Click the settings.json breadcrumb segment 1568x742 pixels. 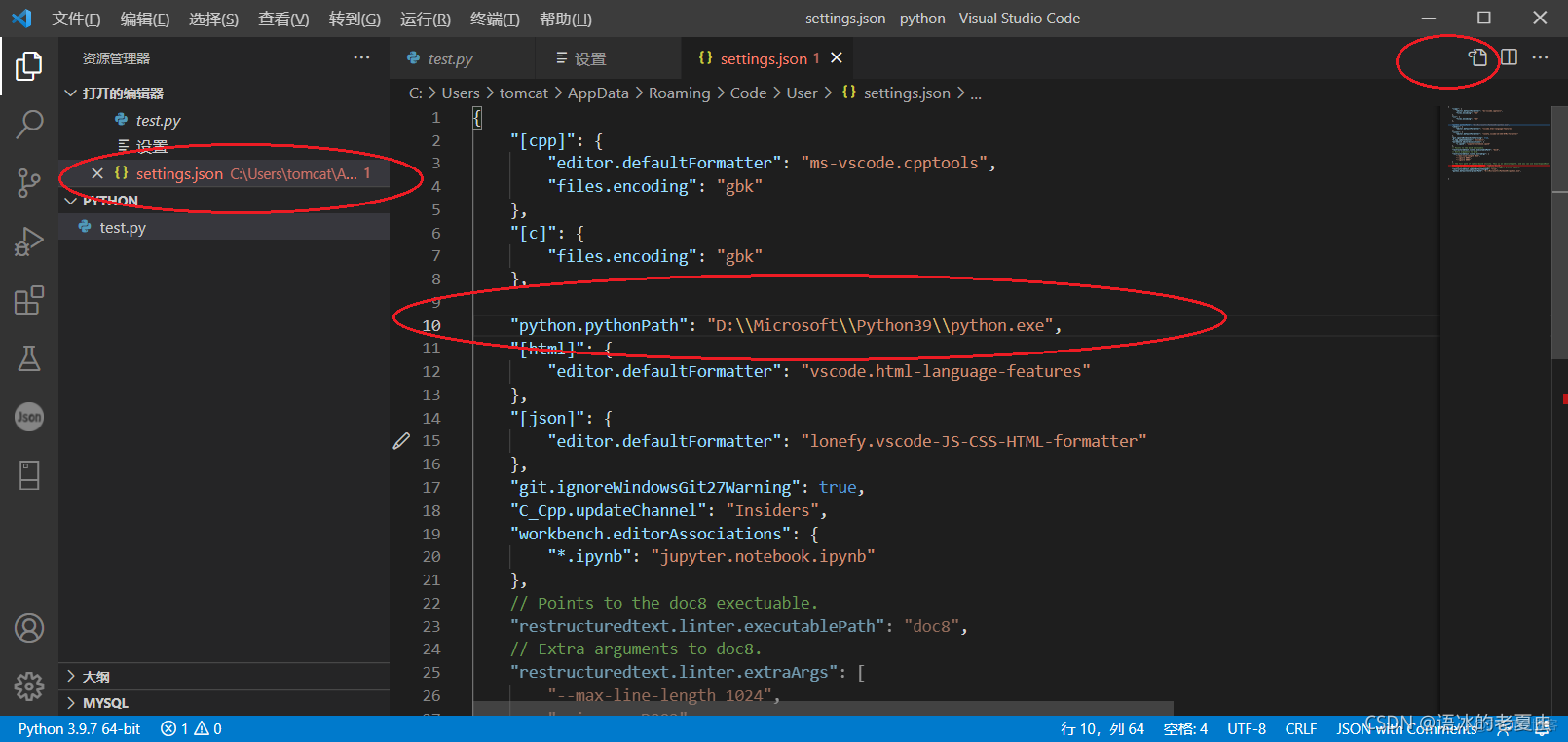896,93
